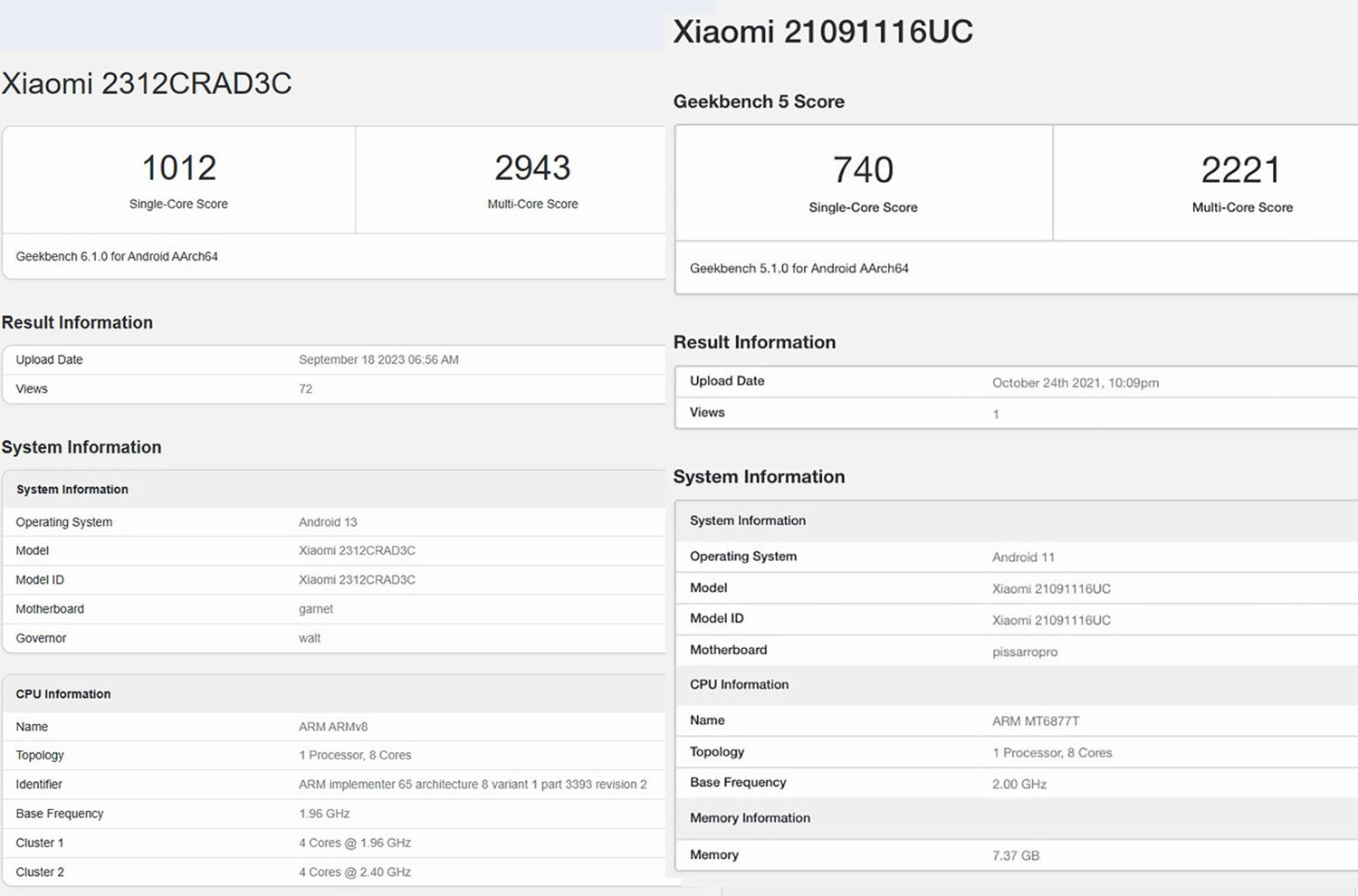Viewport: 1358px width, 896px height.
Task: Click 'Base Frequency' label beside 2.00 GHz
Action: pyautogui.click(x=738, y=782)
